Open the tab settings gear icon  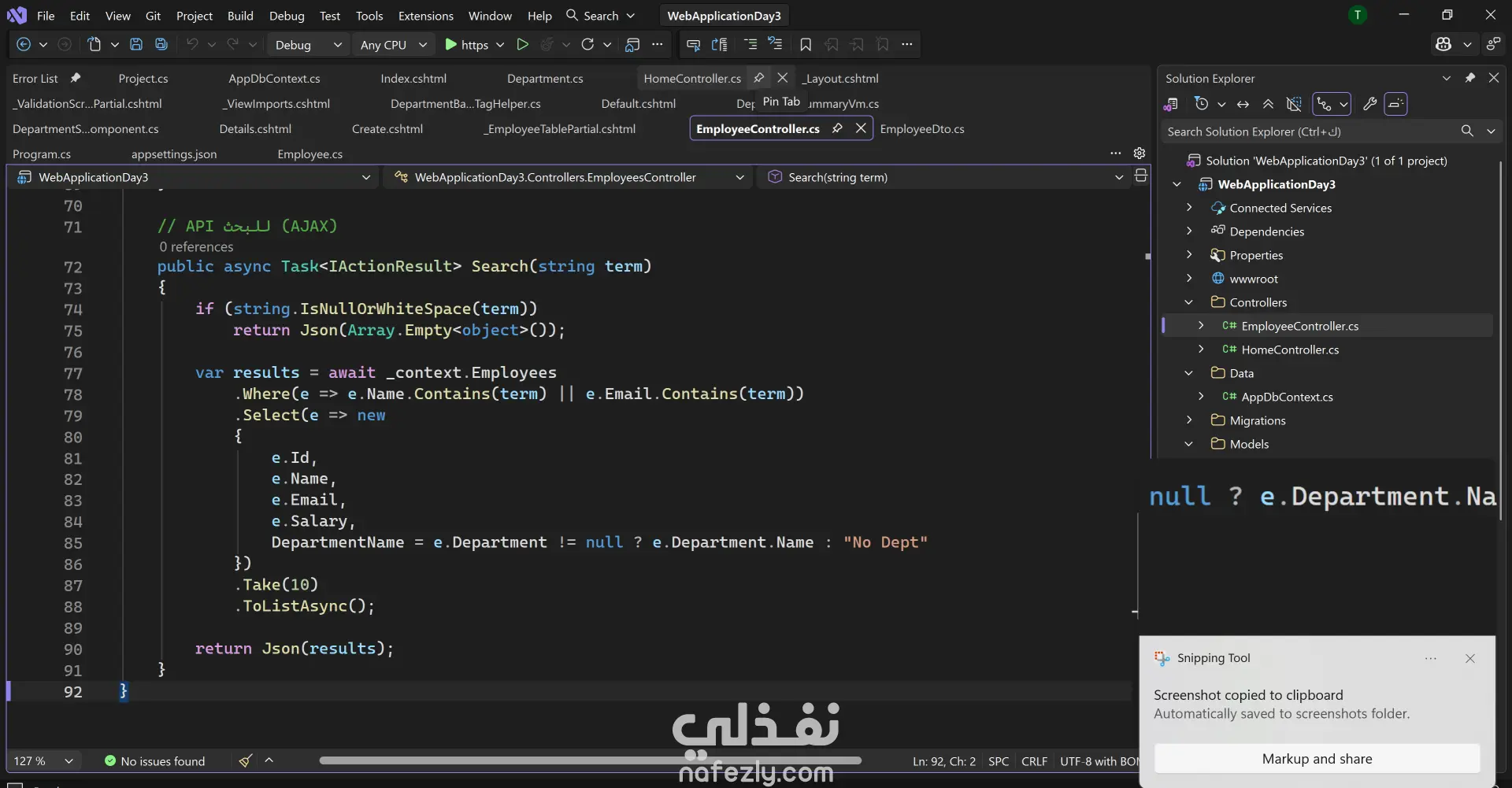click(x=1140, y=154)
